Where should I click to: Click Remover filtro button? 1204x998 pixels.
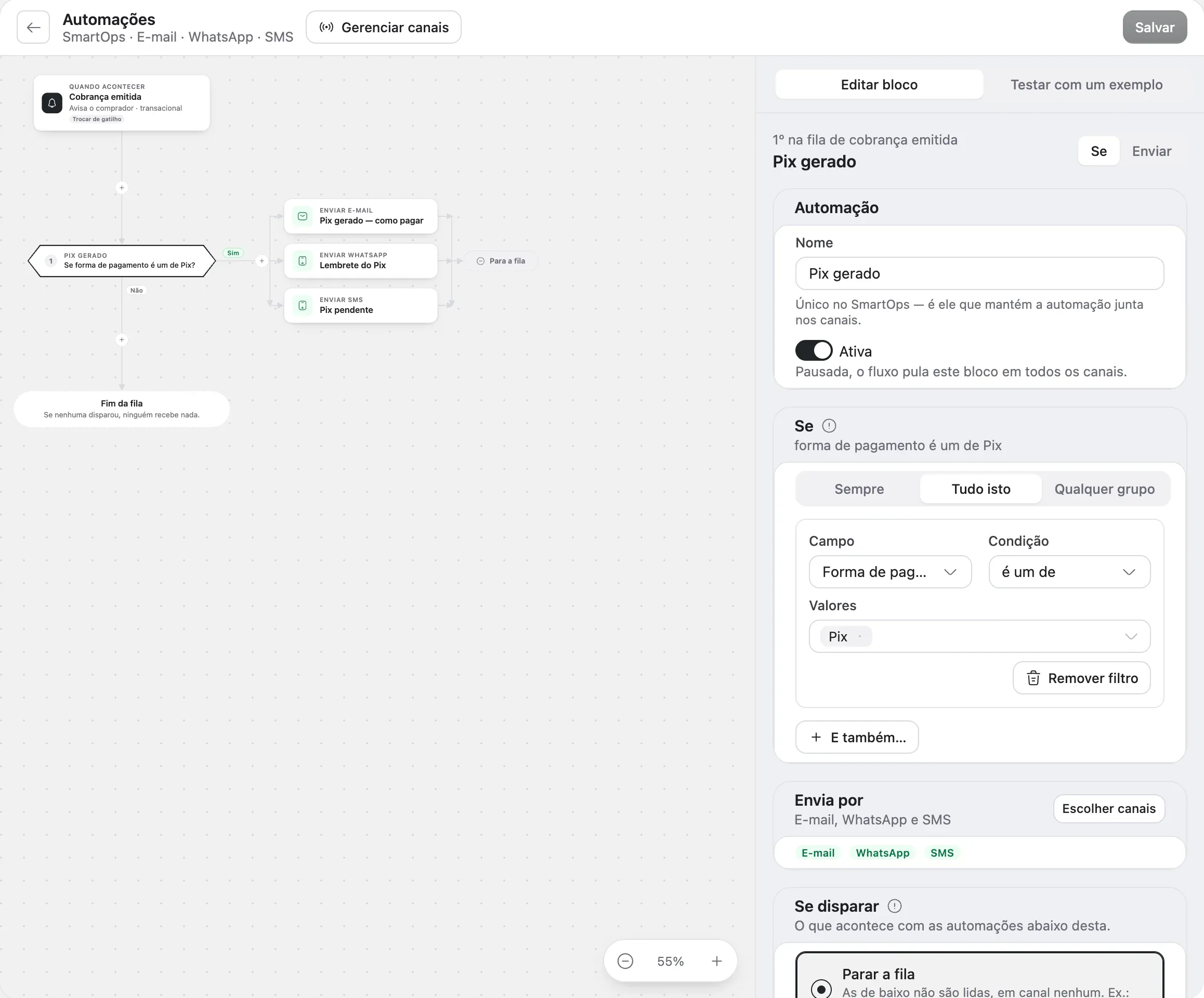[1081, 678]
